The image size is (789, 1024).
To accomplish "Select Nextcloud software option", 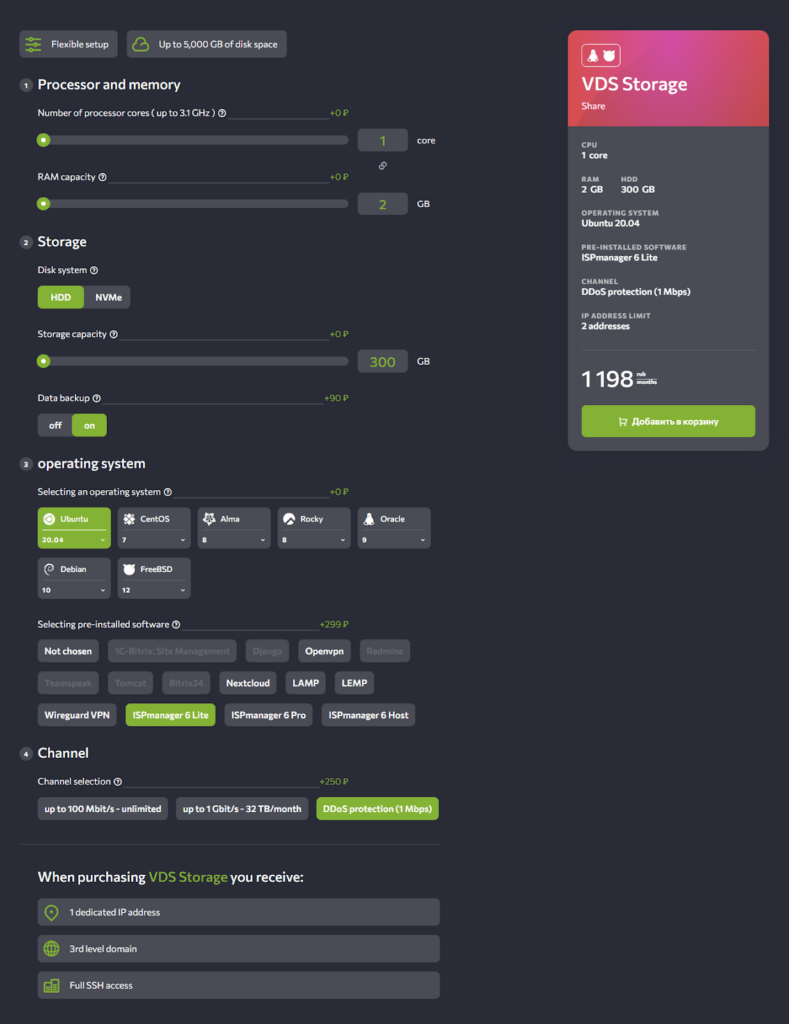I will [248, 683].
